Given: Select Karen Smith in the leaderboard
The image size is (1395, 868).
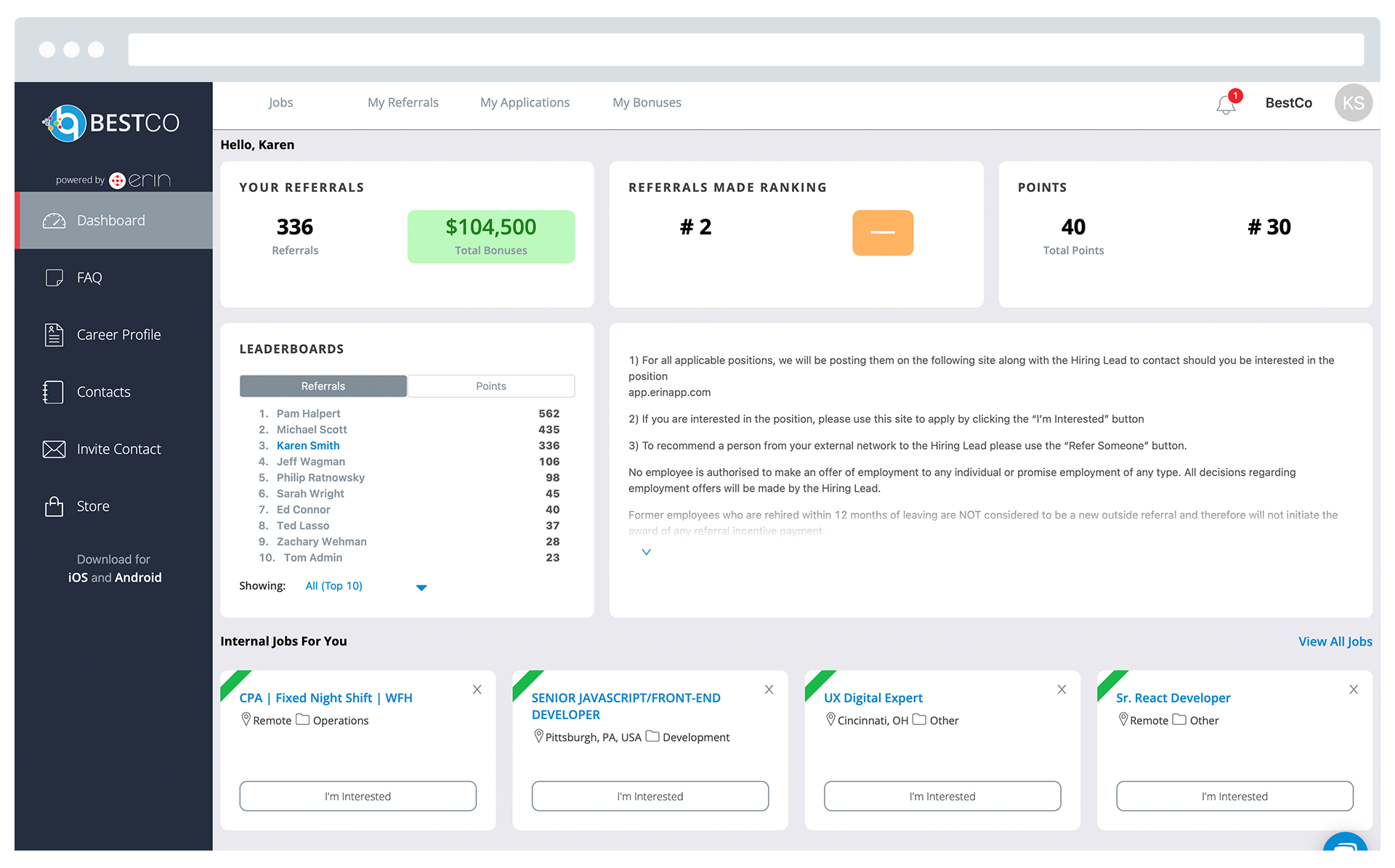Looking at the screenshot, I should (x=308, y=445).
